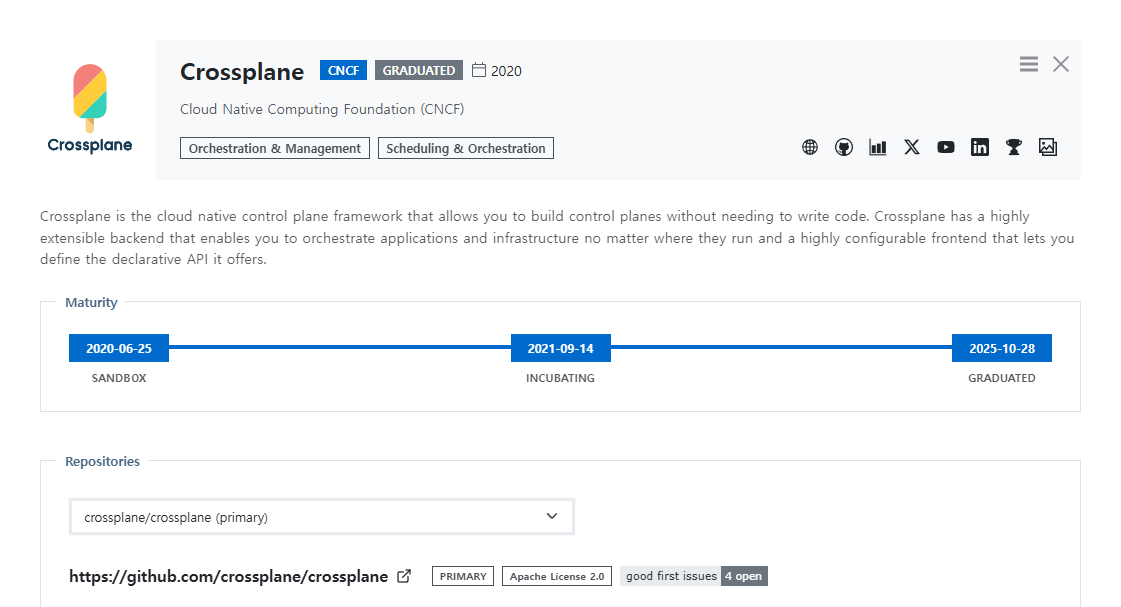Close the Crossplane details panel
The width and height of the screenshot is (1121, 607).
(1061, 64)
